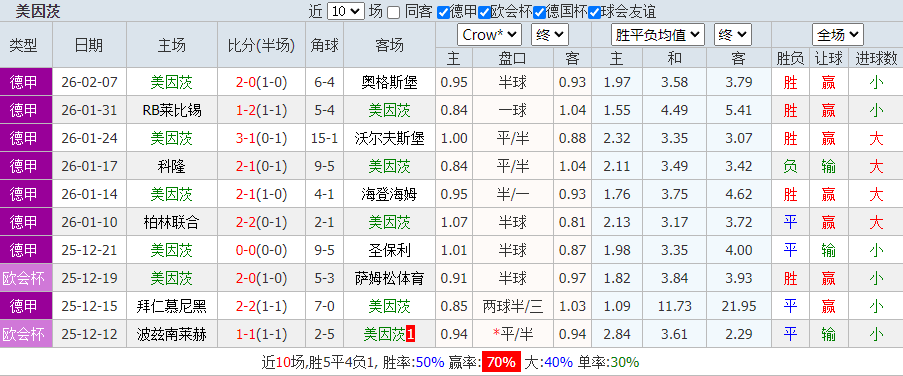Viewport: 903px width, 376px height.
Task: Click the corner count 15-1
Action: 325,138
